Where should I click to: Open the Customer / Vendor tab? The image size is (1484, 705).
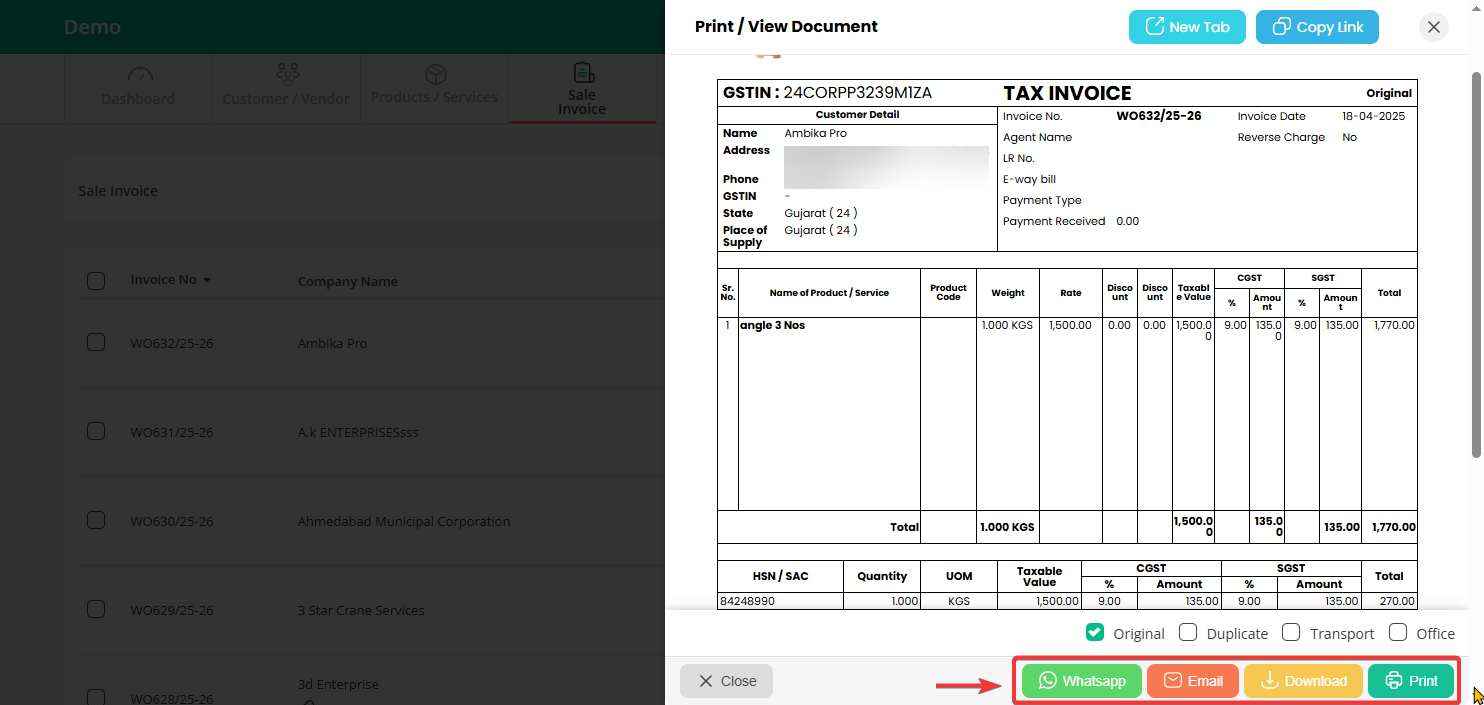[x=286, y=87]
